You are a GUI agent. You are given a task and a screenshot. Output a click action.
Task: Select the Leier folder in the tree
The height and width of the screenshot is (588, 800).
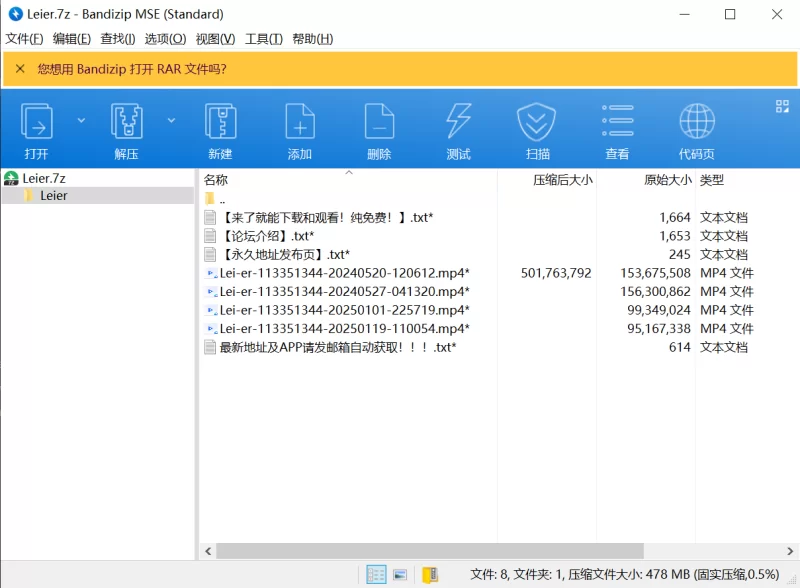54,195
